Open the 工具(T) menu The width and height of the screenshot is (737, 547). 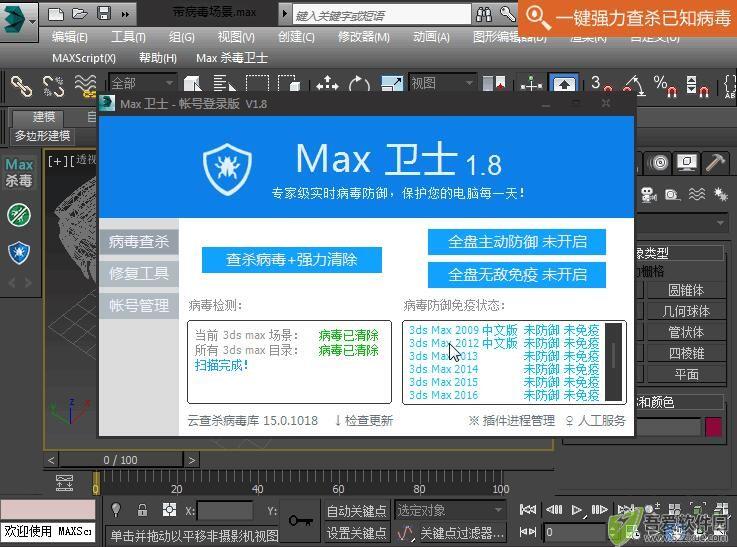pyautogui.click(x=128, y=37)
